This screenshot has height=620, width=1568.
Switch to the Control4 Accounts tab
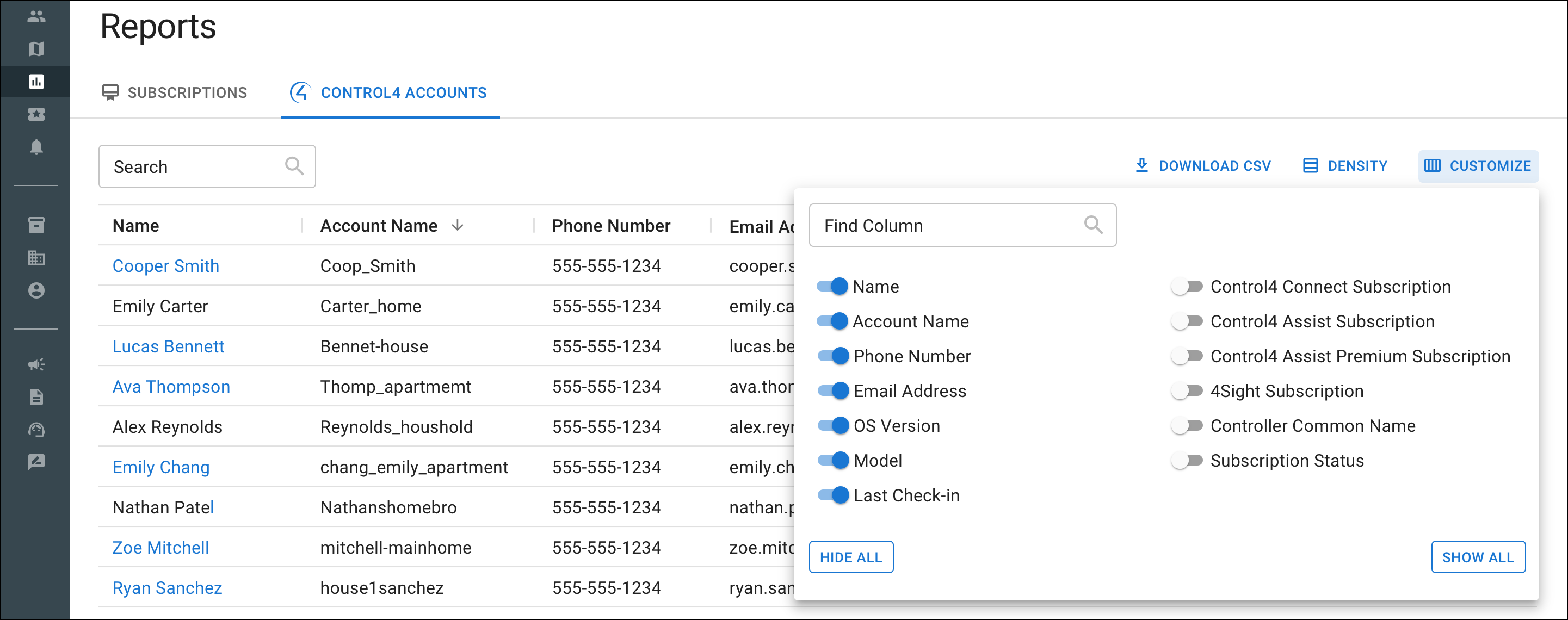[390, 92]
